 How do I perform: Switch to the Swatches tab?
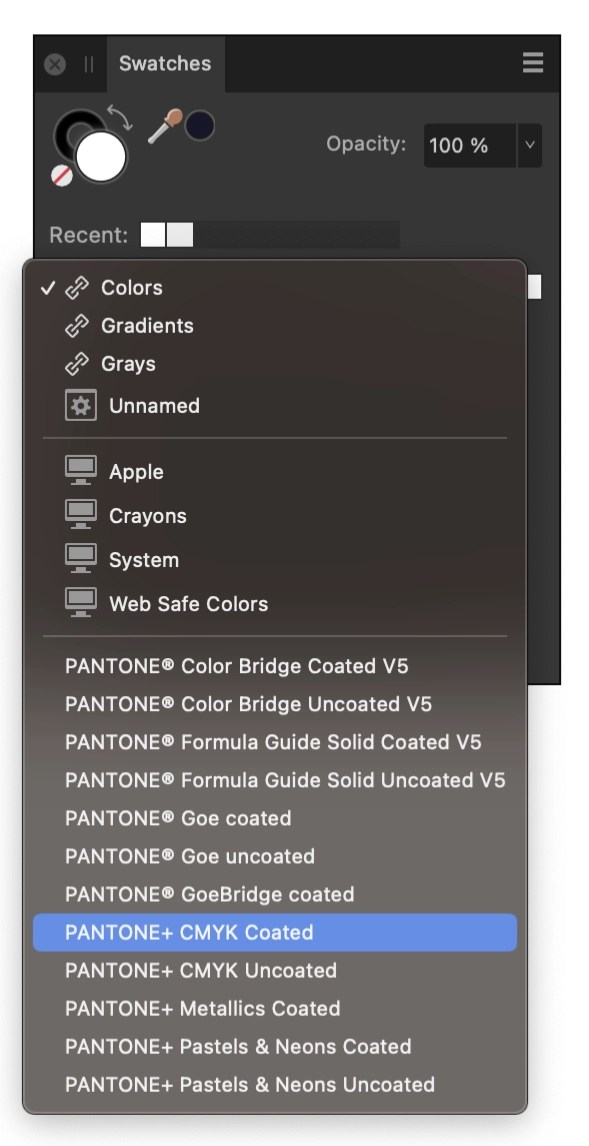click(x=164, y=63)
